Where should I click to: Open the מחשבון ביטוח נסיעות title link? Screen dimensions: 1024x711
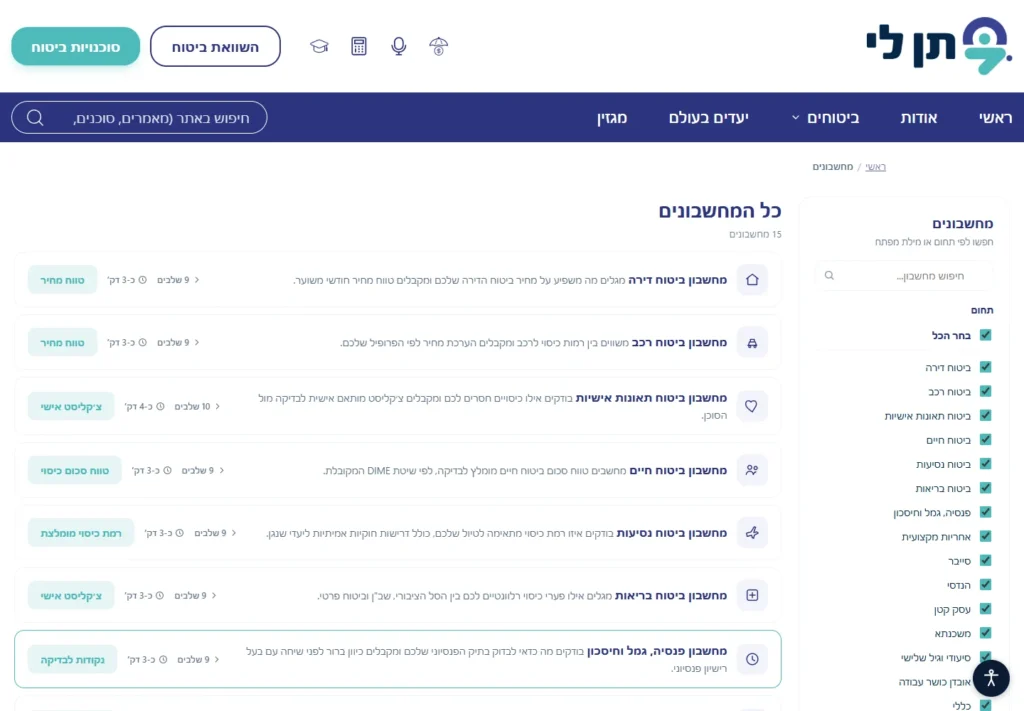(x=671, y=533)
